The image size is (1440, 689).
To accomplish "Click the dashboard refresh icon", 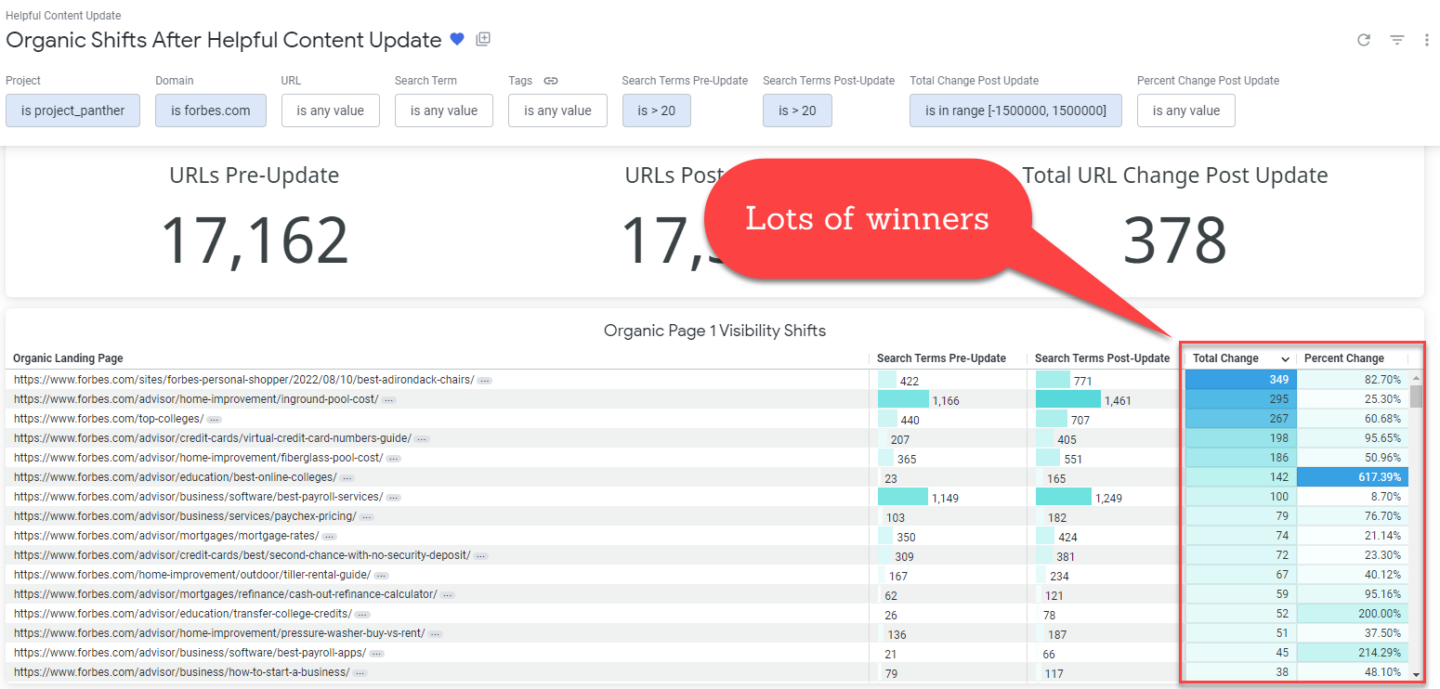I will click(x=1363, y=40).
